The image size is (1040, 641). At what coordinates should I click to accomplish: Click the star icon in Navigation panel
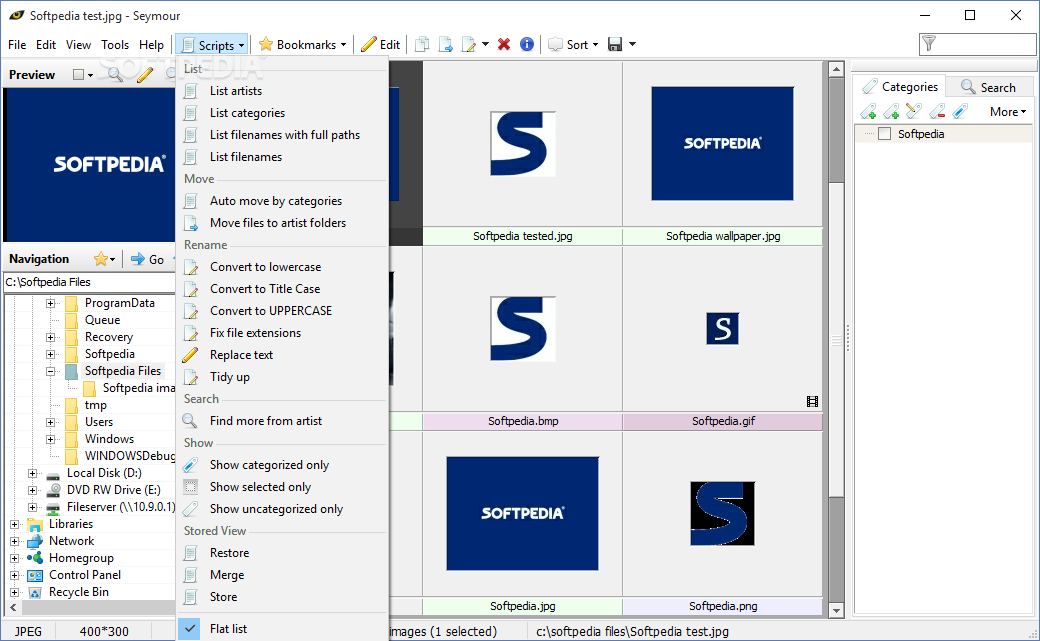[101, 259]
